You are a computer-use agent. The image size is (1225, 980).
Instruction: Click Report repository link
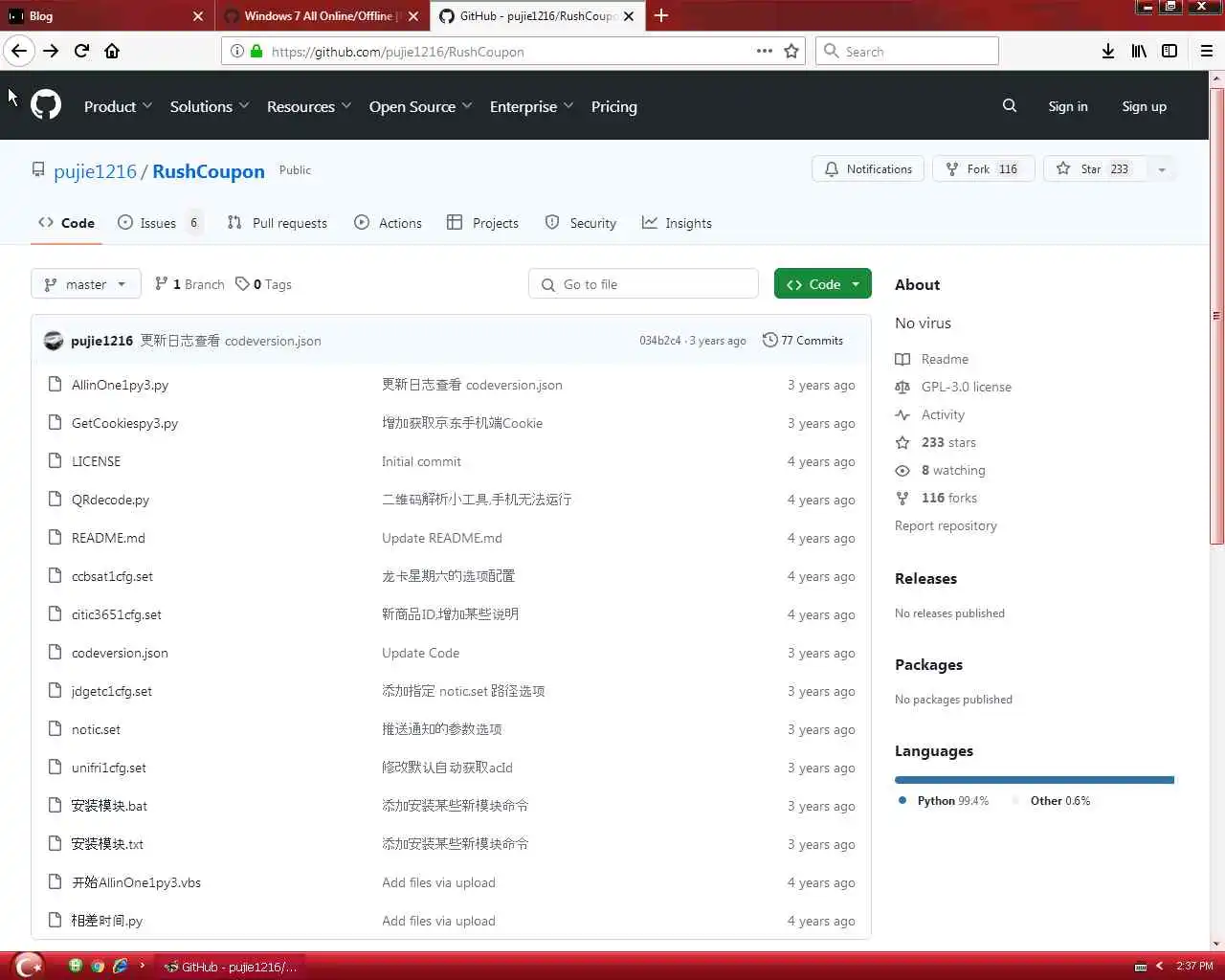[946, 525]
